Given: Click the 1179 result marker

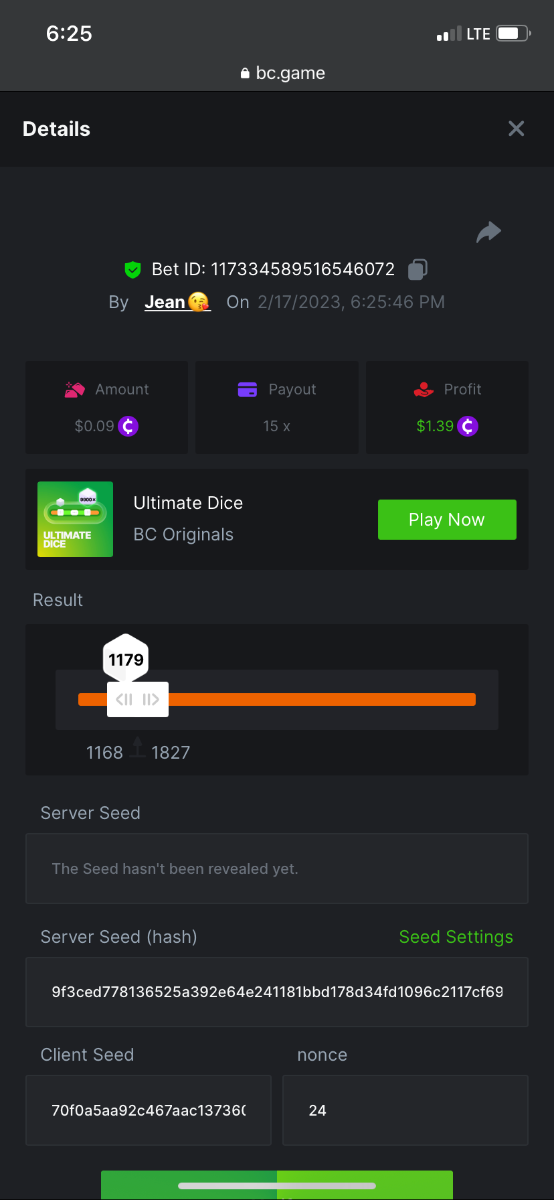Looking at the screenshot, I should coord(126,659).
